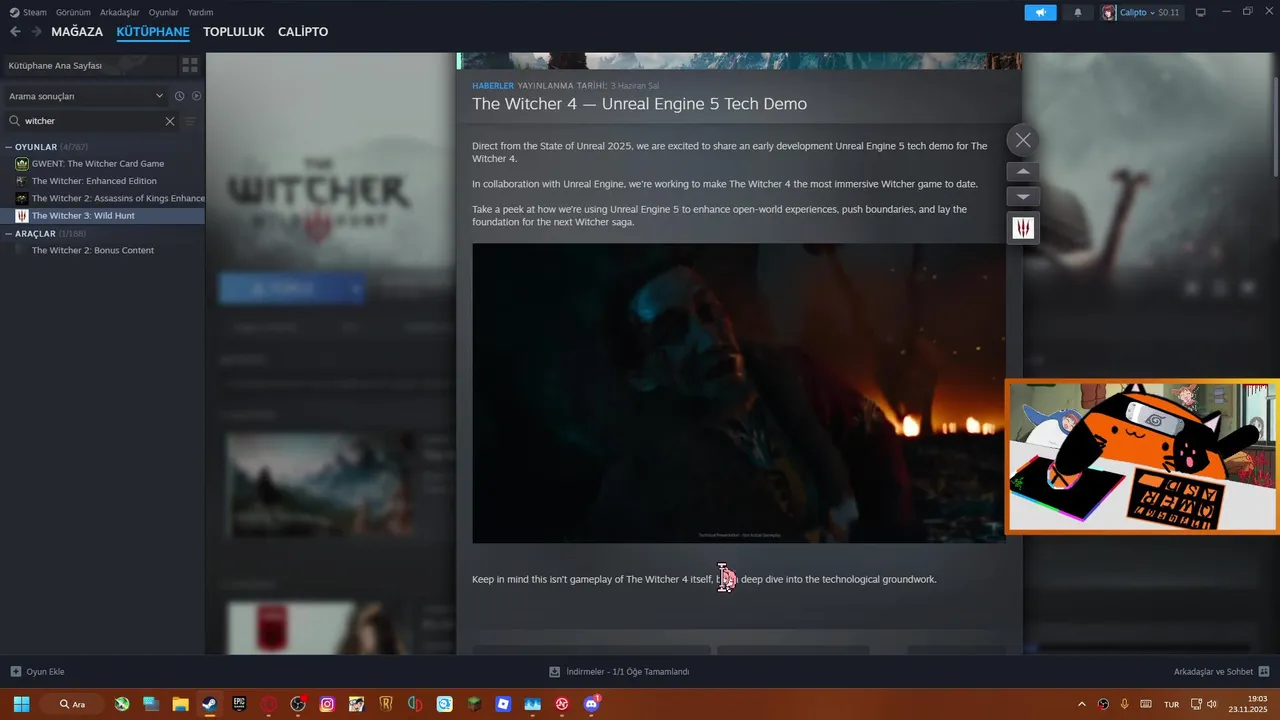Switch to Big Picture mode icon

tap(1201, 12)
